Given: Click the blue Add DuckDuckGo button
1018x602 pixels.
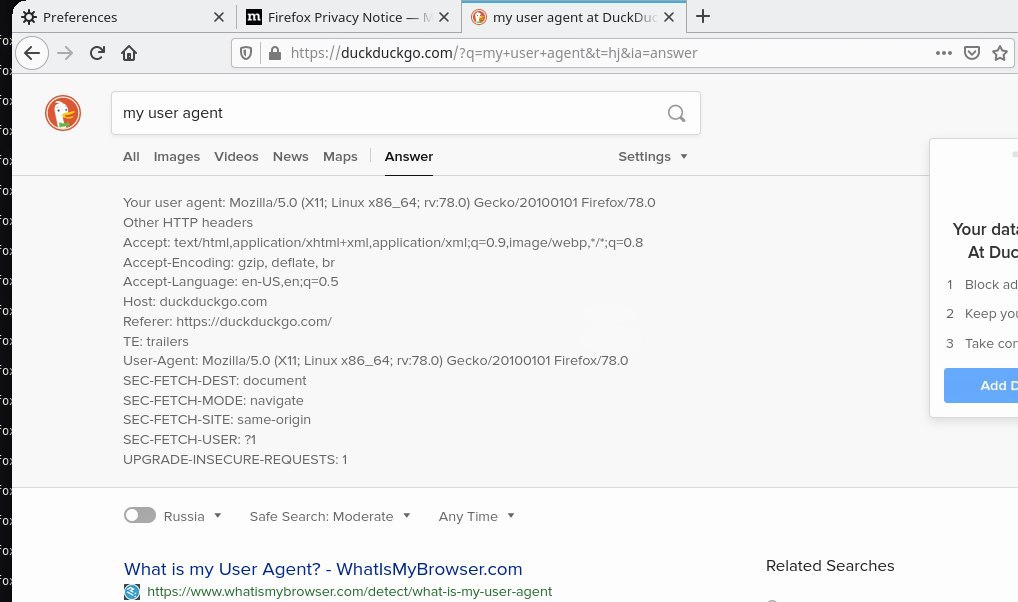Looking at the screenshot, I should 981,385.
